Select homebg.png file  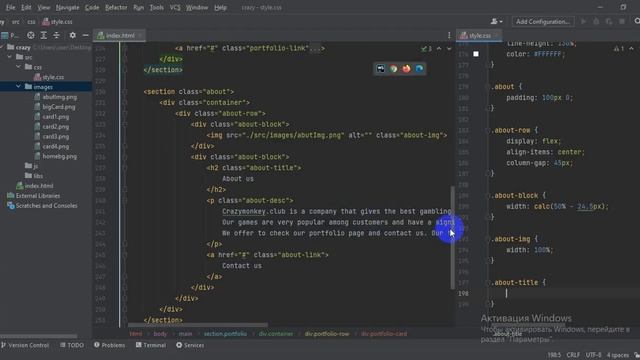point(56,156)
